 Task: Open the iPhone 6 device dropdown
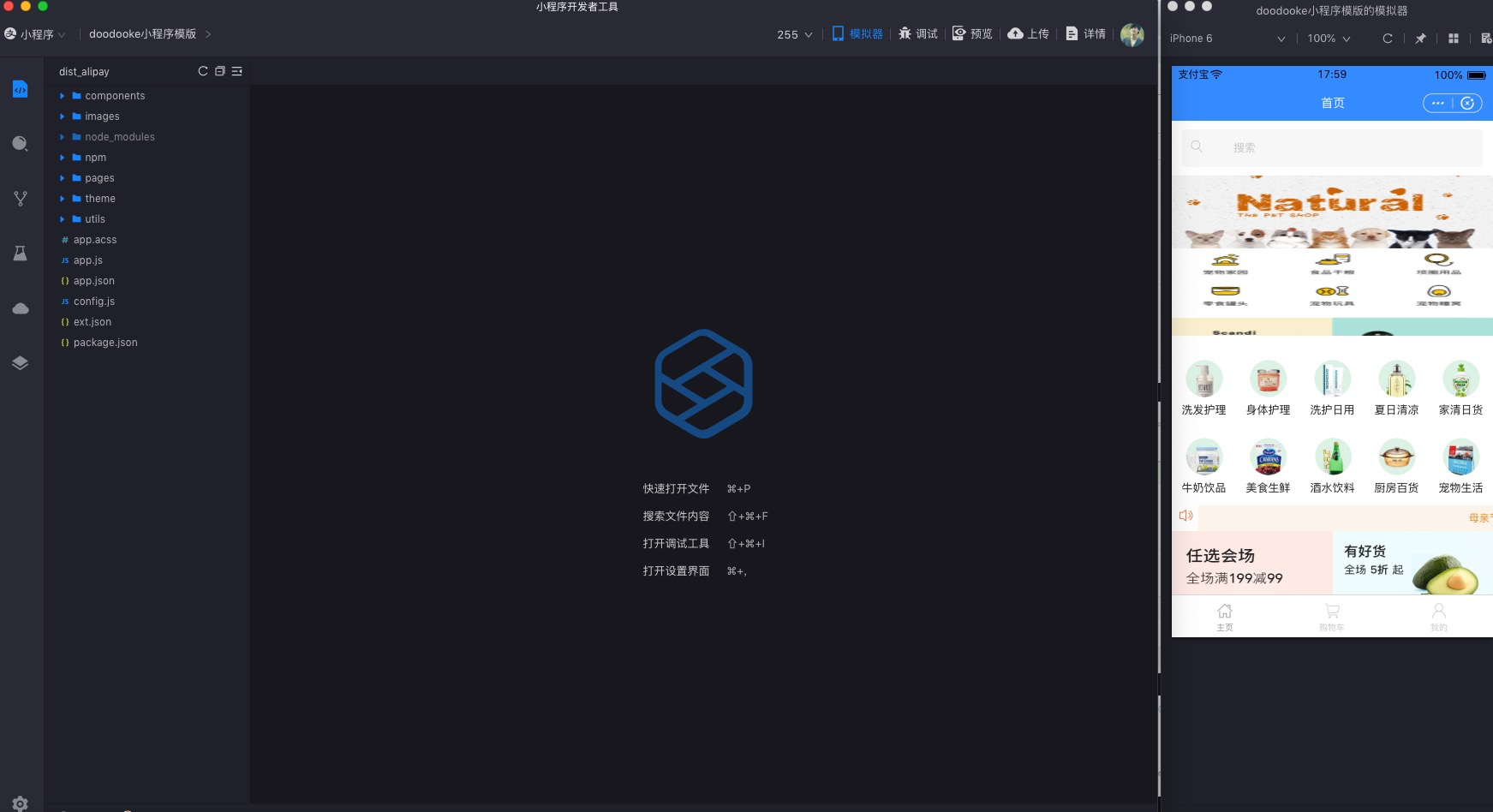(1227, 39)
